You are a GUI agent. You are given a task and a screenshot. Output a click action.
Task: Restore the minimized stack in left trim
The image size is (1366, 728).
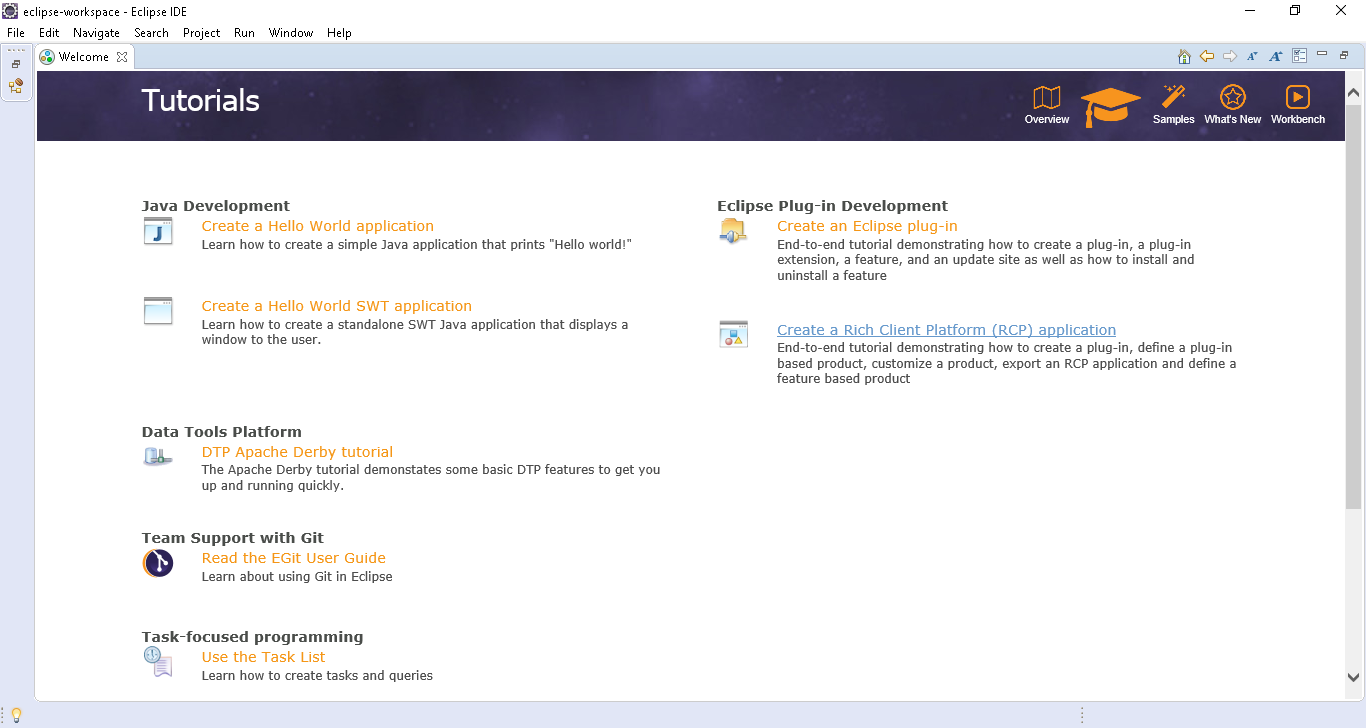16,64
